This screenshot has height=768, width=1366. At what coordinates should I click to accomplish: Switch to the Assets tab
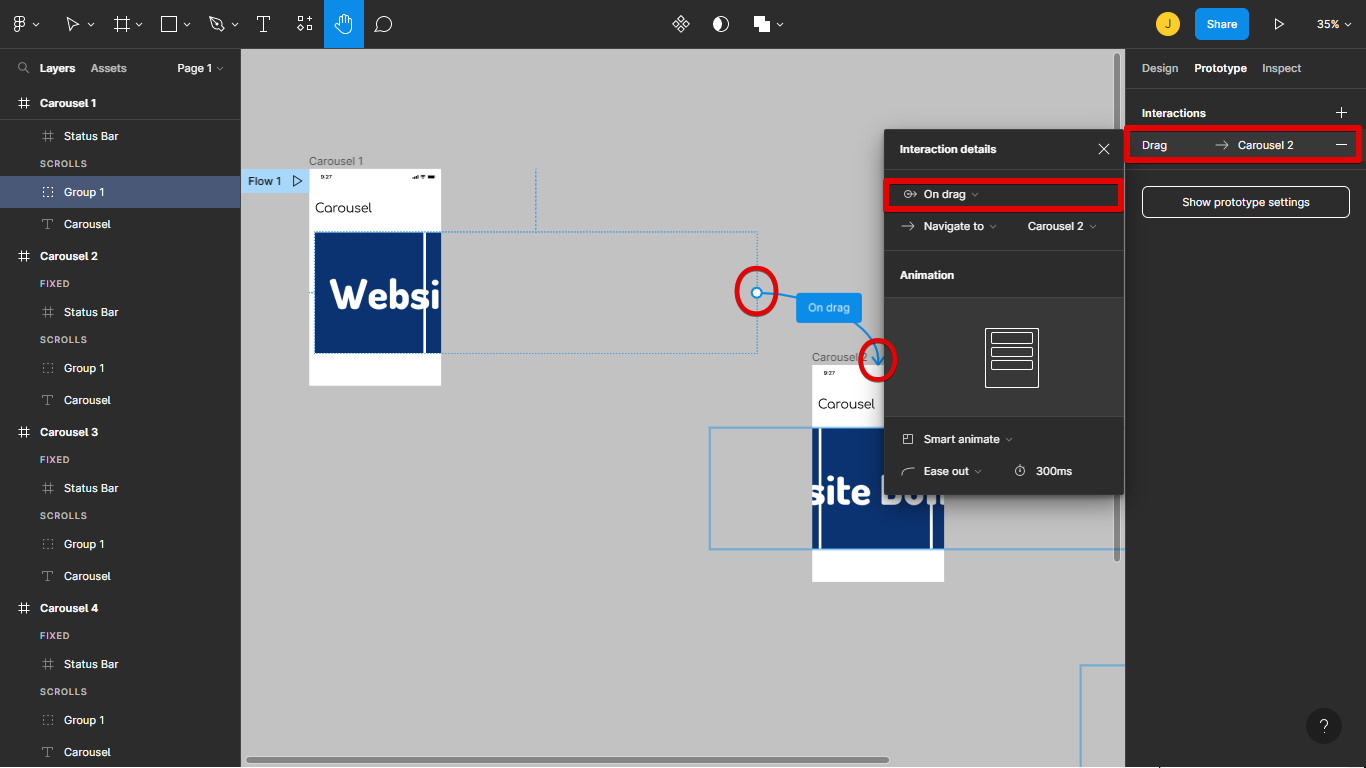tap(110, 68)
